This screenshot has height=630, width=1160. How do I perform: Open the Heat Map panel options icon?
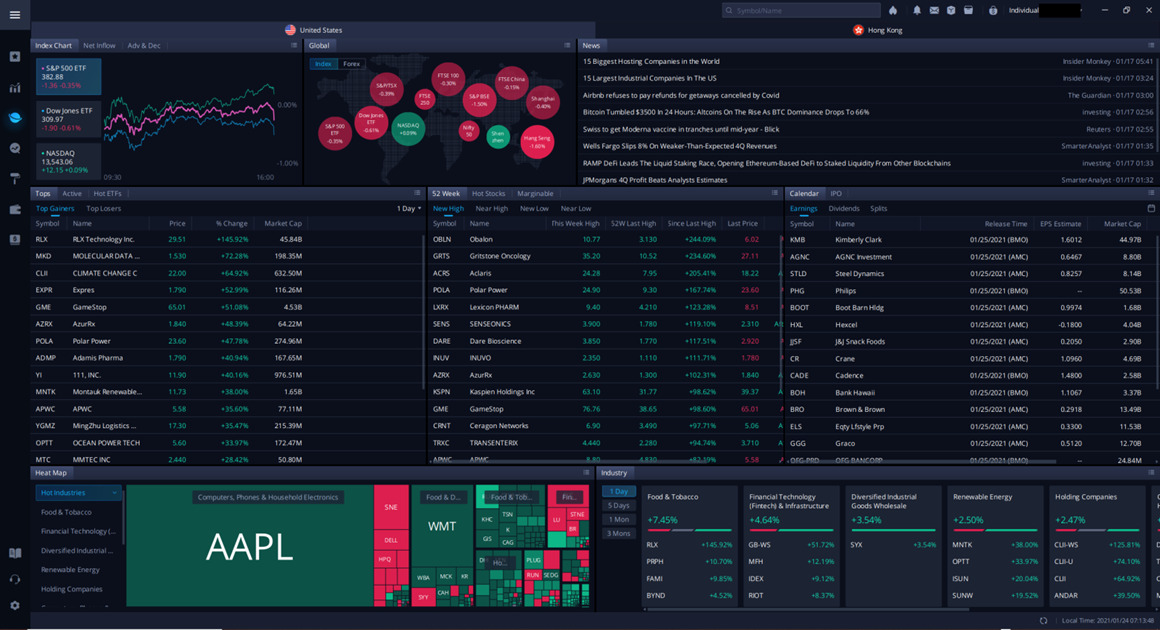586,472
